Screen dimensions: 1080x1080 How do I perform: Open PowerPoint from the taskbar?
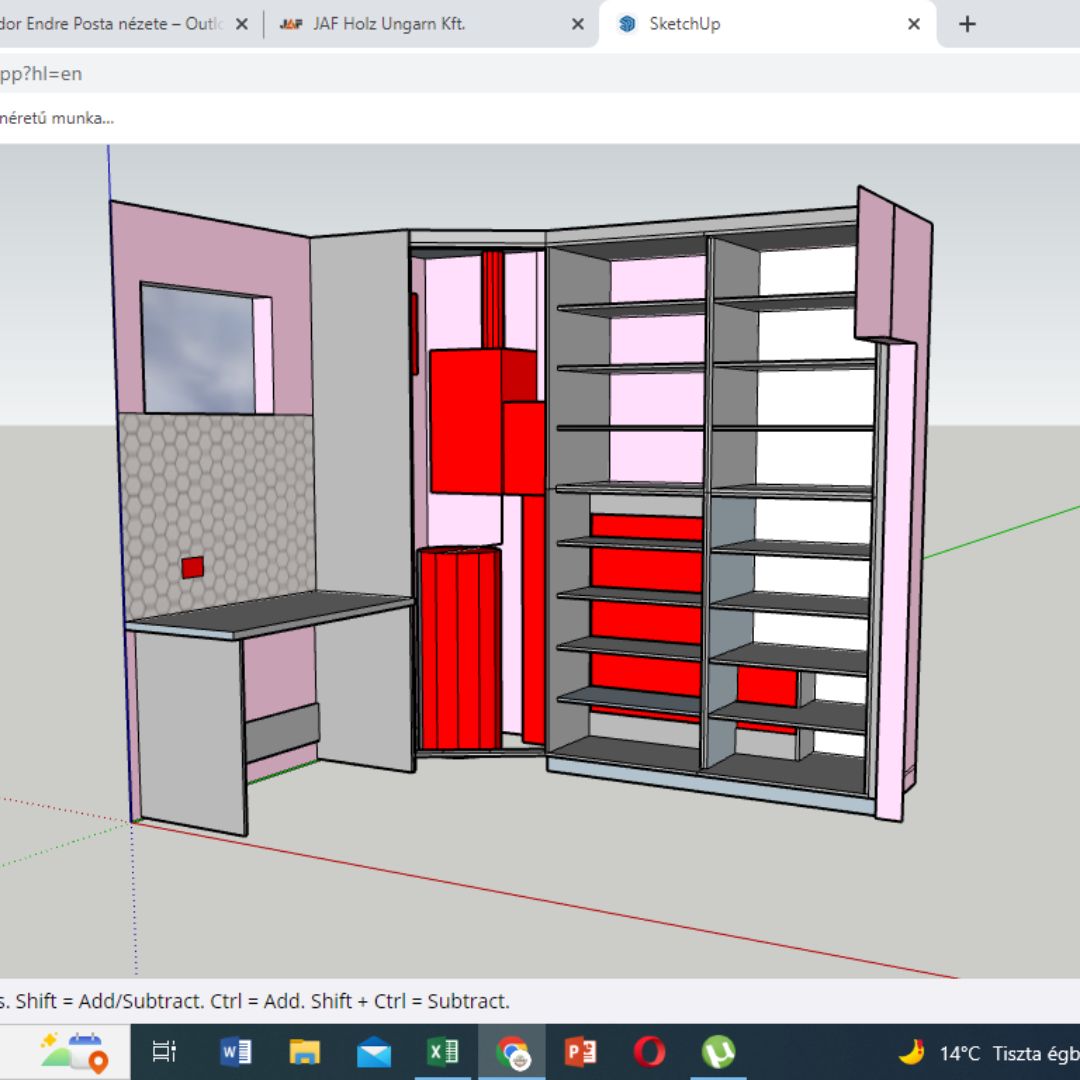[581, 1052]
